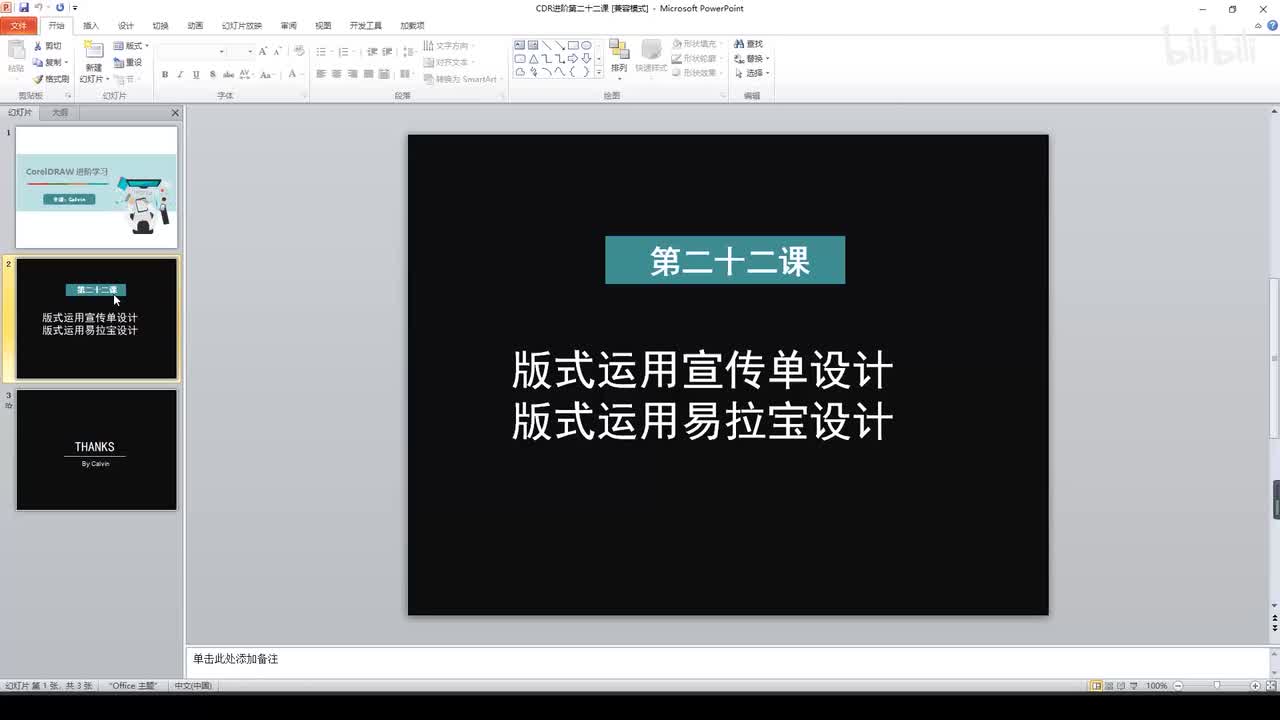The height and width of the screenshot is (720, 1280).
Task: Open the font name combo box
Action: [192, 51]
